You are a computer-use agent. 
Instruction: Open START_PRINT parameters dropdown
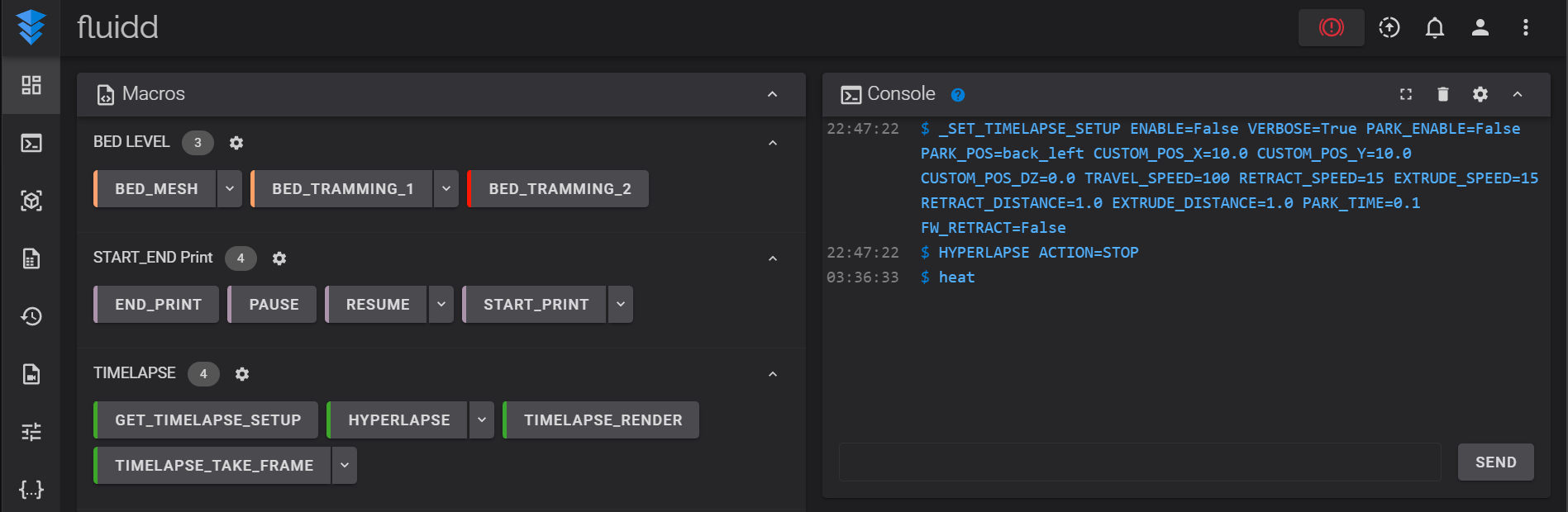pos(621,305)
